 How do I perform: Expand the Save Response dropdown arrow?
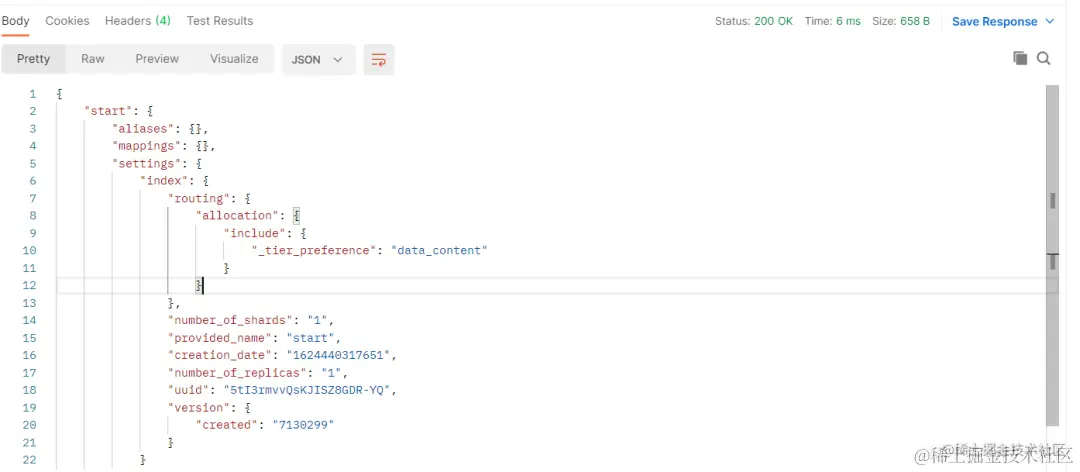pyautogui.click(x=1050, y=21)
